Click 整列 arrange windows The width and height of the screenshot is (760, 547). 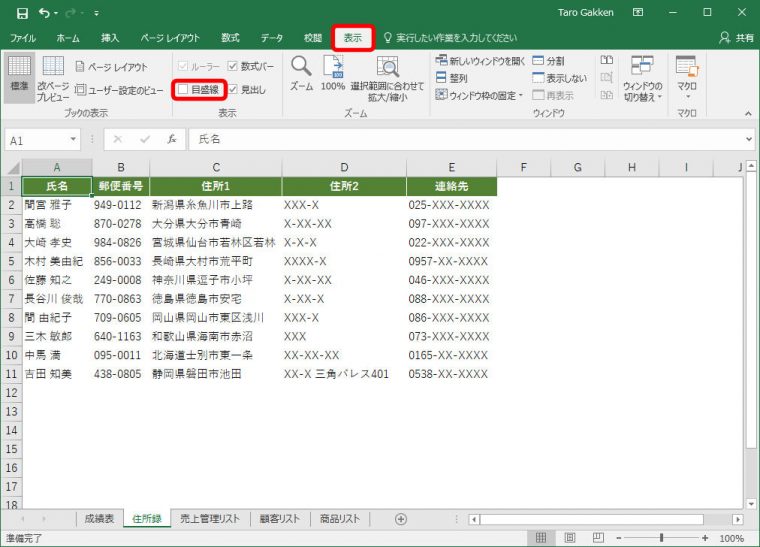pyautogui.click(x=451, y=78)
